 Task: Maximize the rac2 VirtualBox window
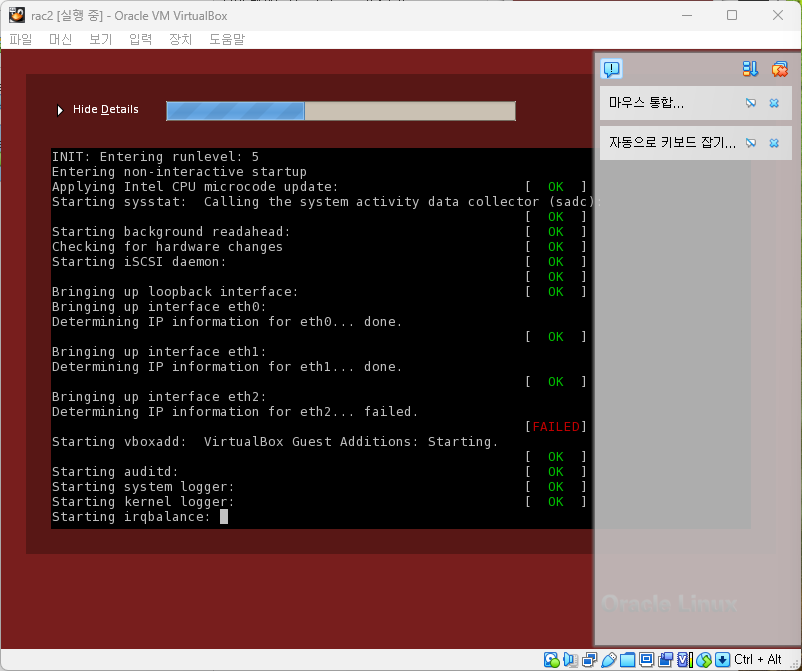click(x=732, y=15)
